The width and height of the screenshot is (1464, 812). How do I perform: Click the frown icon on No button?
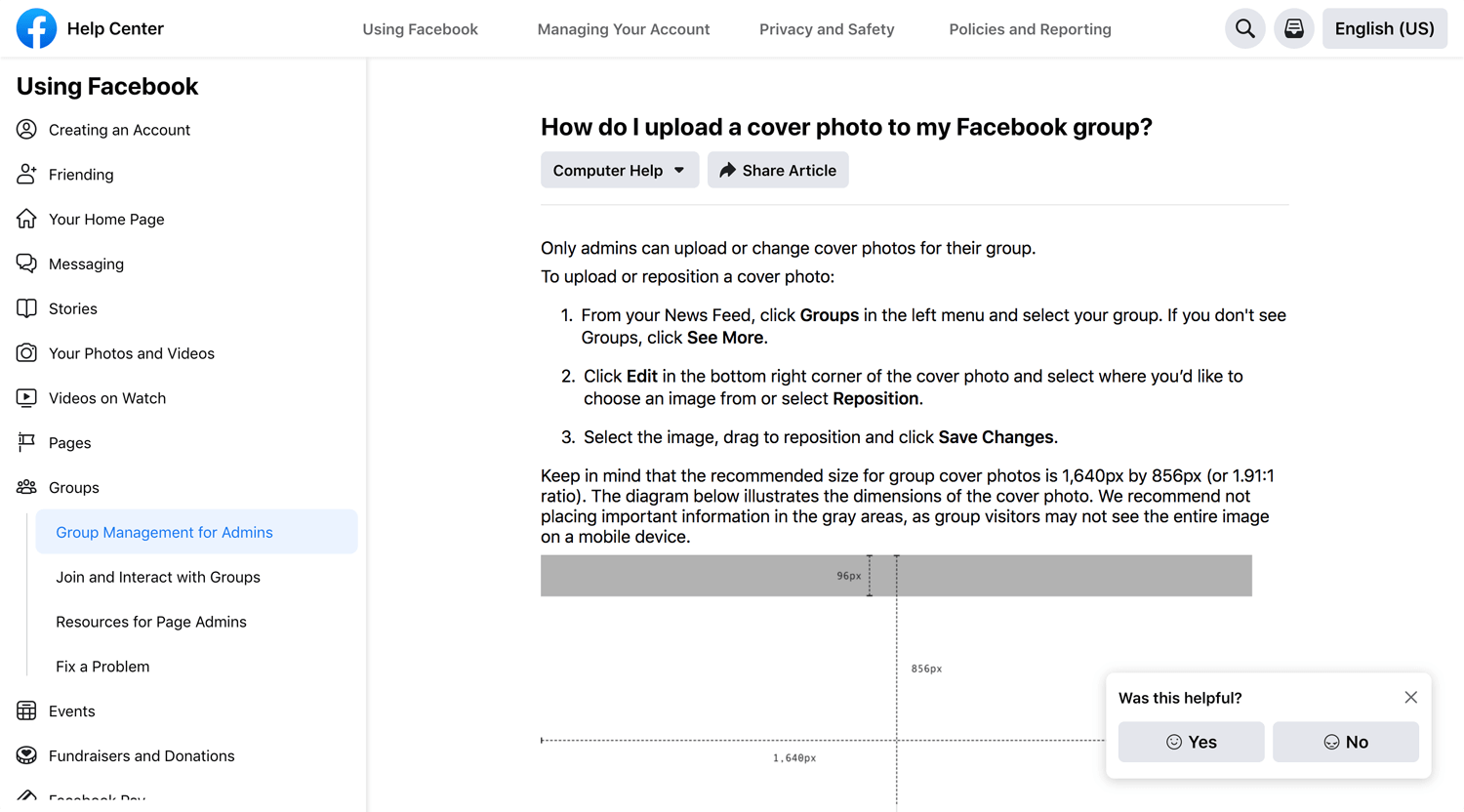[1331, 742]
